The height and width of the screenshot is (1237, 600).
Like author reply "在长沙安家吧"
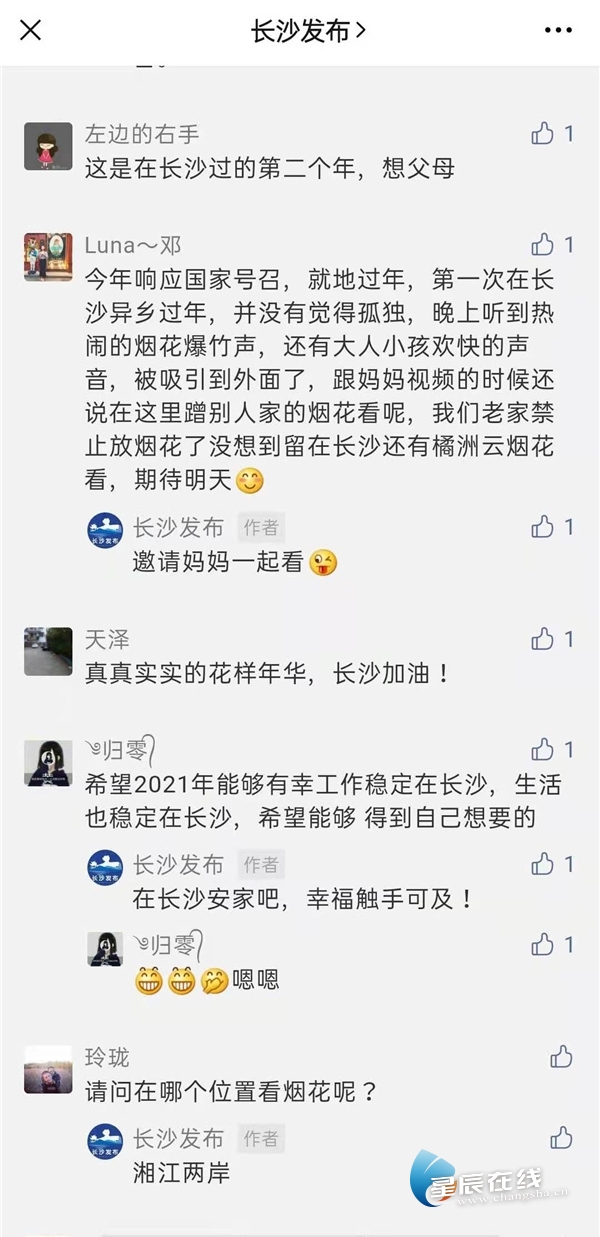[543, 864]
